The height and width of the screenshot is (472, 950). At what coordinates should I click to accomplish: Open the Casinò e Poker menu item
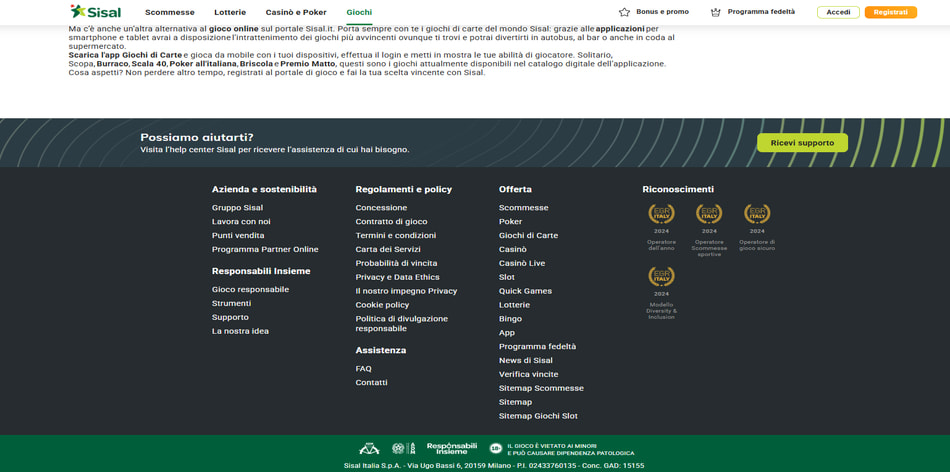click(296, 12)
